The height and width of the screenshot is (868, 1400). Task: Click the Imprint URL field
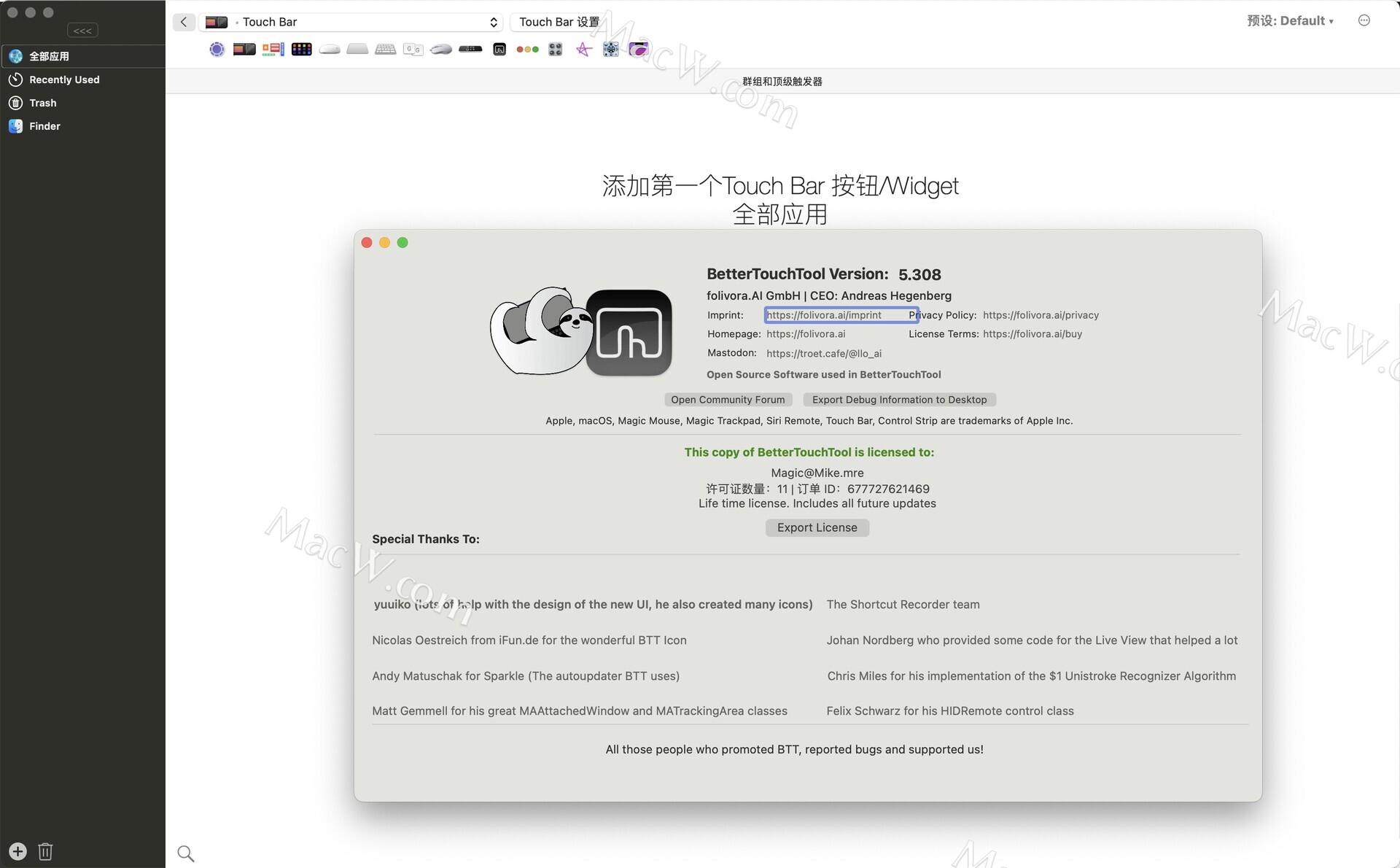pyautogui.click(x=841, y=315)
